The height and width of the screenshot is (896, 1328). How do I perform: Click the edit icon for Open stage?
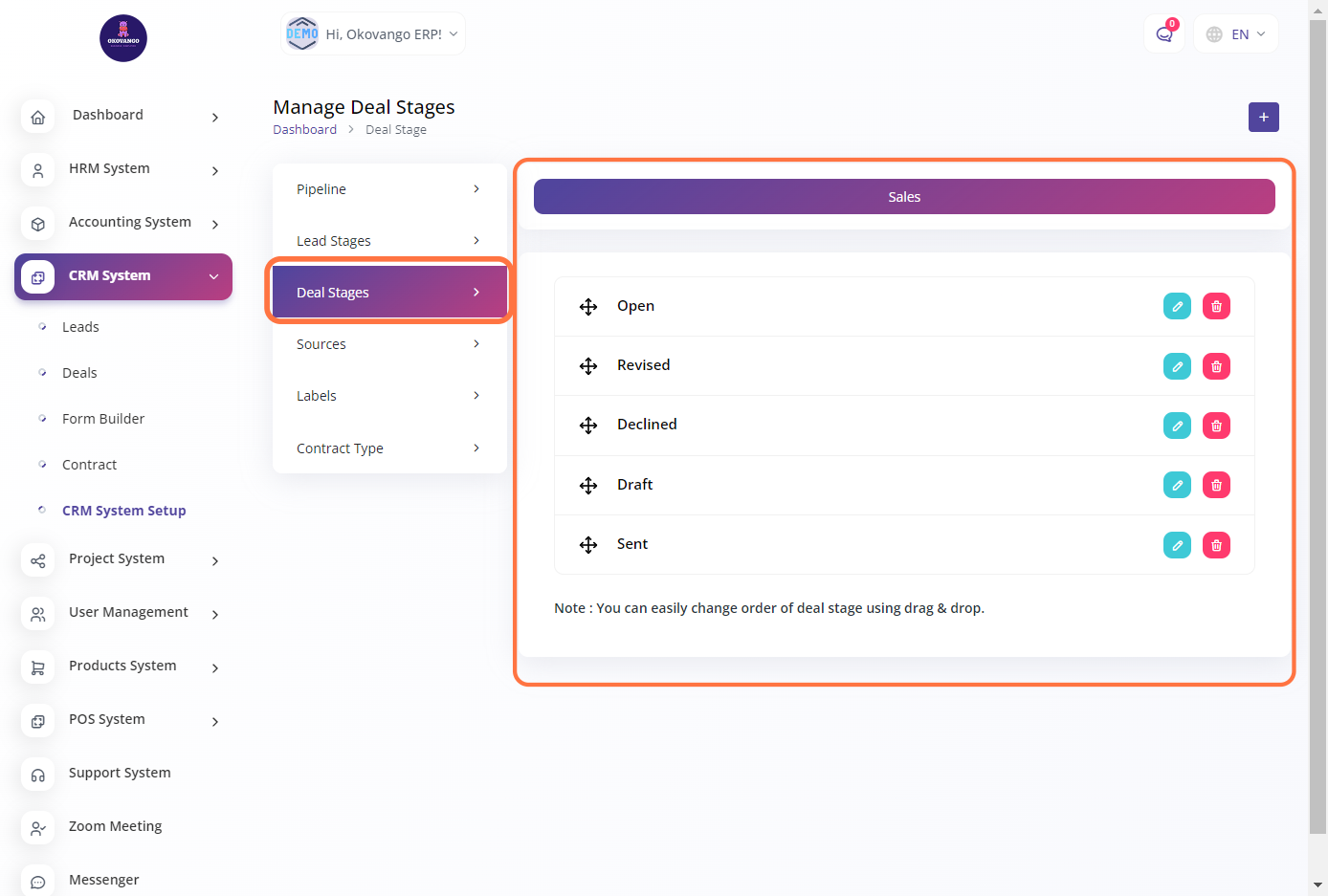(x=1177, y=307)
